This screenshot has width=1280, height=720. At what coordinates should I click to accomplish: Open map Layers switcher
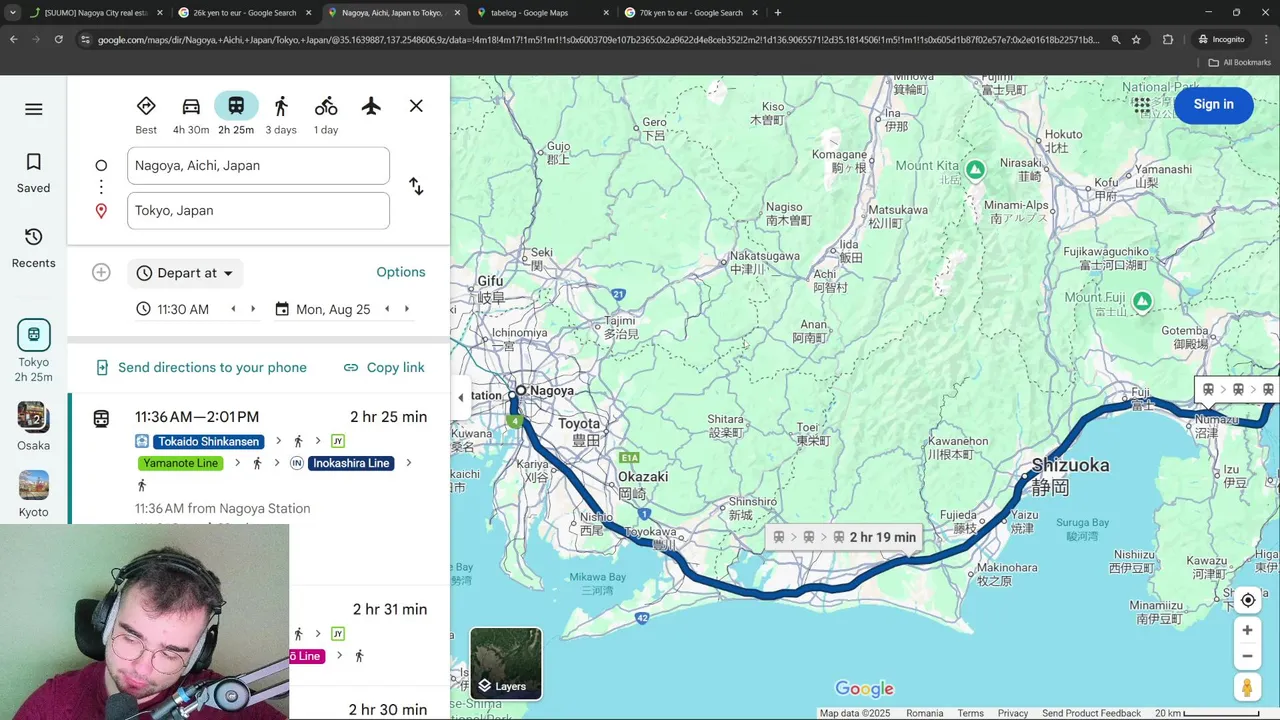[x=506, y=663]
